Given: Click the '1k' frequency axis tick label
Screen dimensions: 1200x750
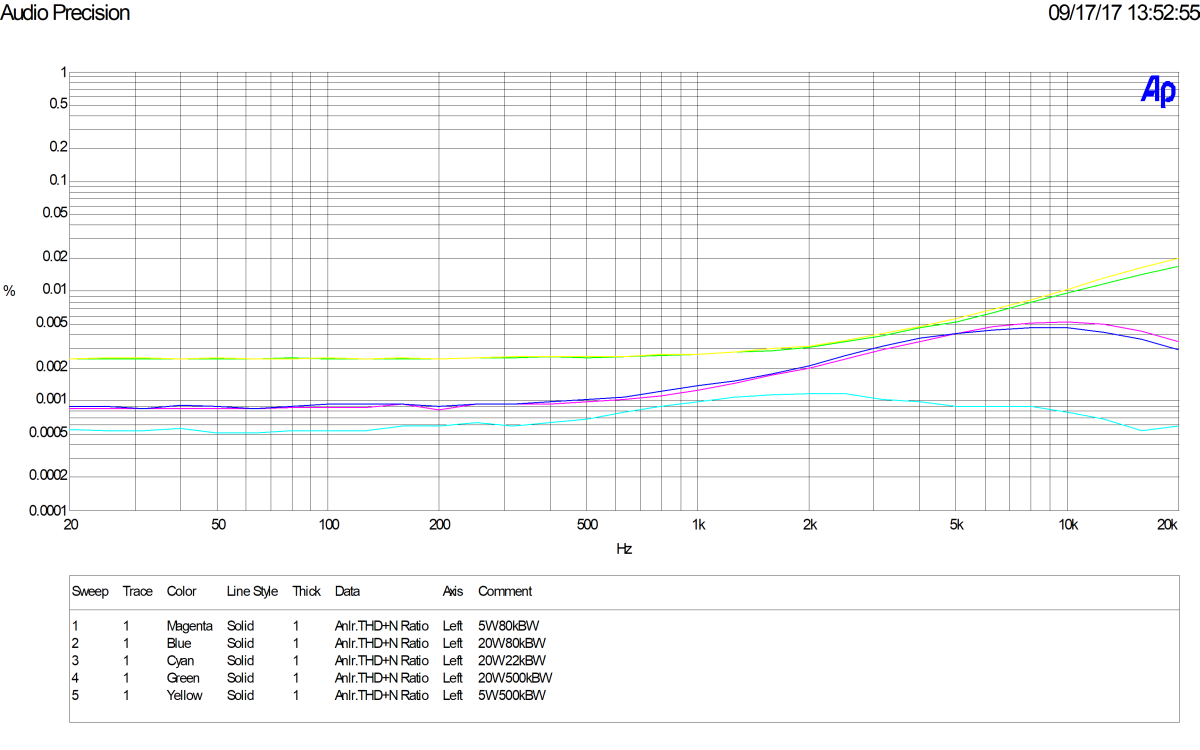Looking at the screenshot, I should [x=698, y=525].
